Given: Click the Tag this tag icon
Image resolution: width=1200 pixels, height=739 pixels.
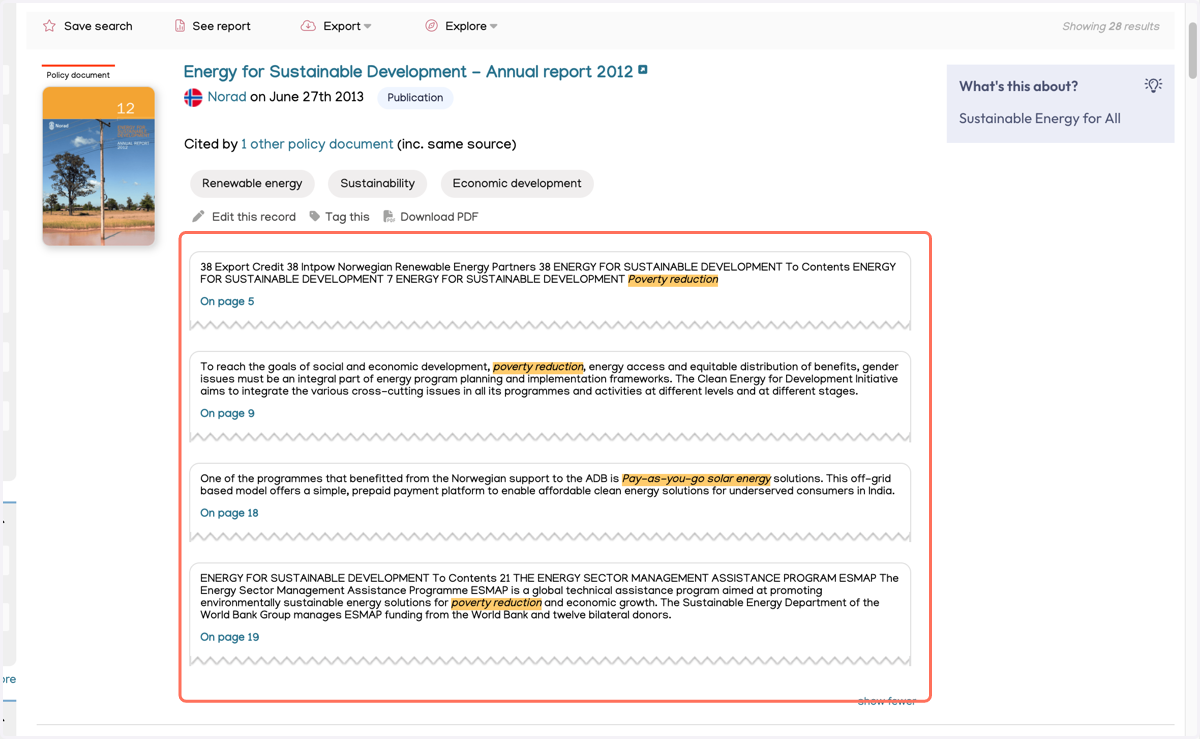Looking at the screenshot, I should (315, 216).
